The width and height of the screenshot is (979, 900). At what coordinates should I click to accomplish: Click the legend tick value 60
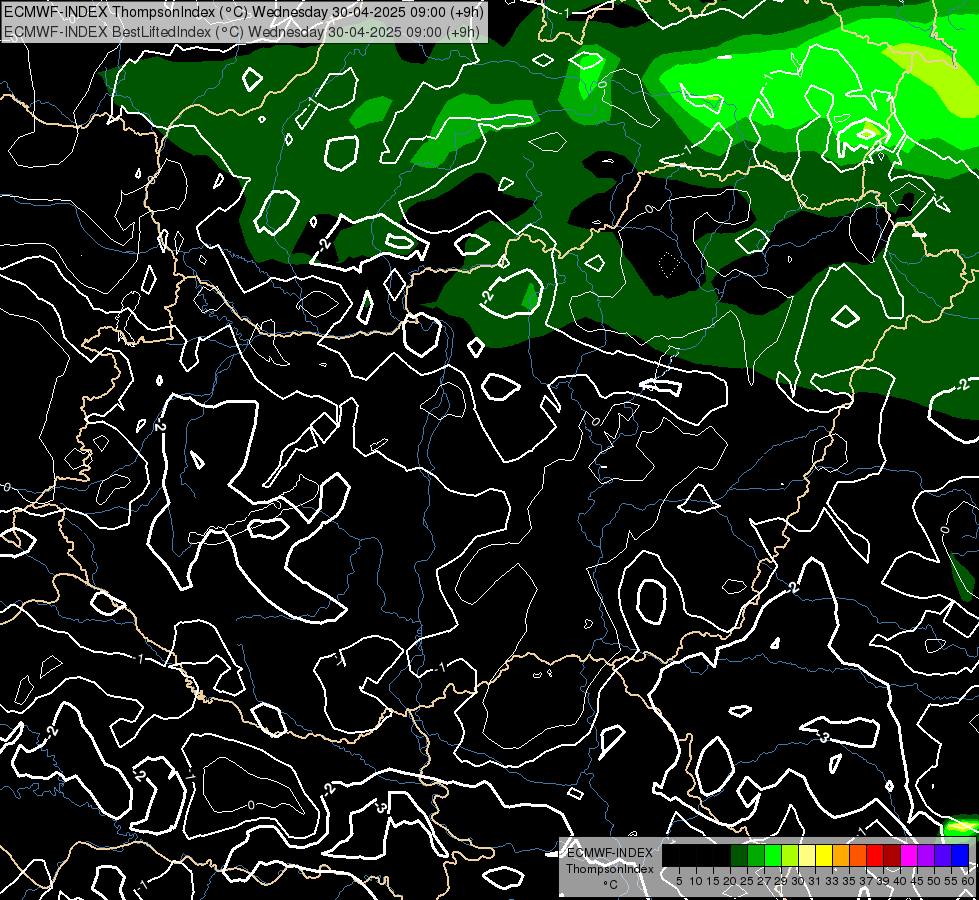pyautogui.click(x=968, y=881)
